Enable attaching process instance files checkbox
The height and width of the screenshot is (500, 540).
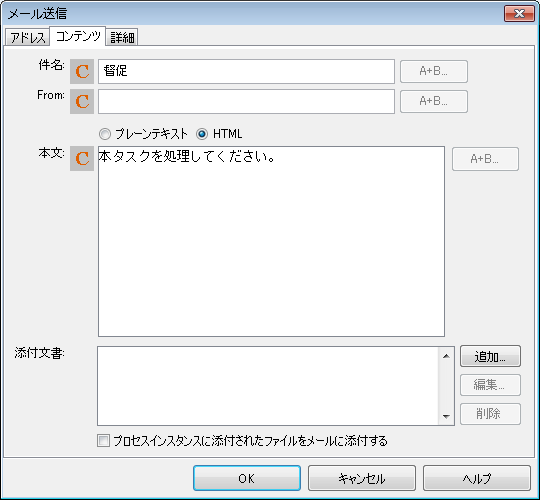pyautogui.click(x=103, y=440)
